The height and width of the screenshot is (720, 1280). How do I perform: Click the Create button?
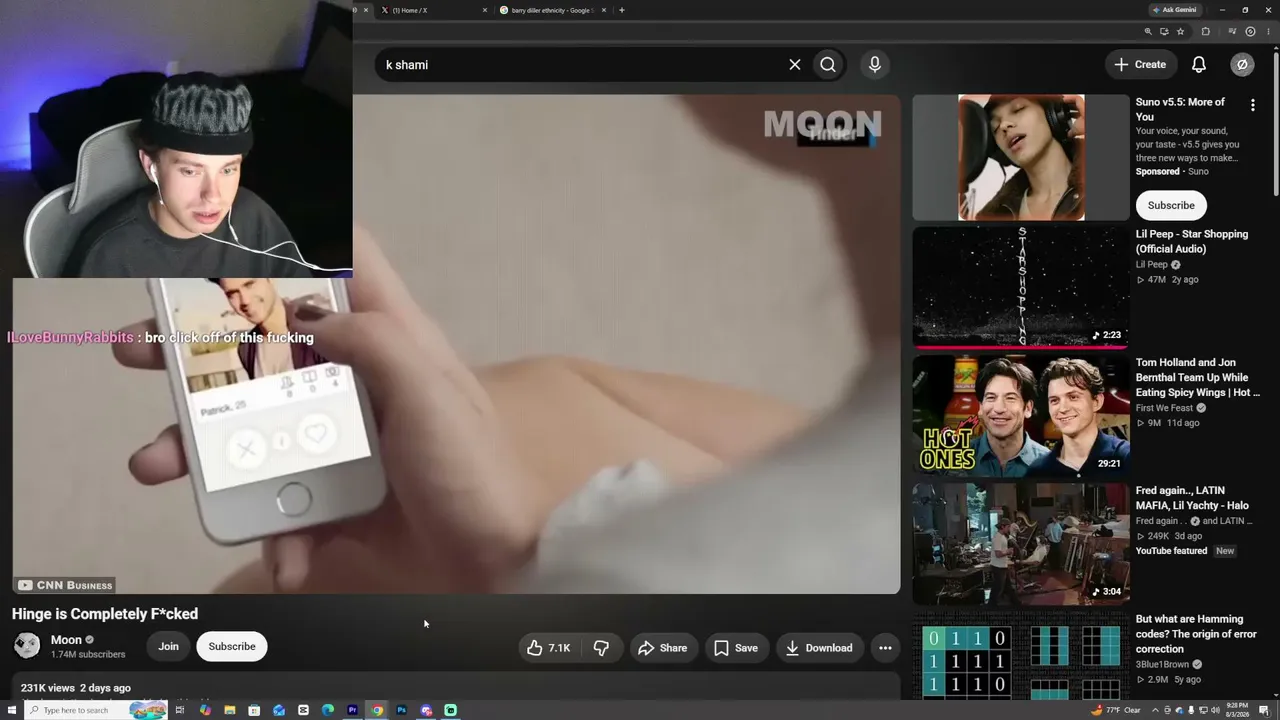pyautogui.click(x=1140, y=65)
